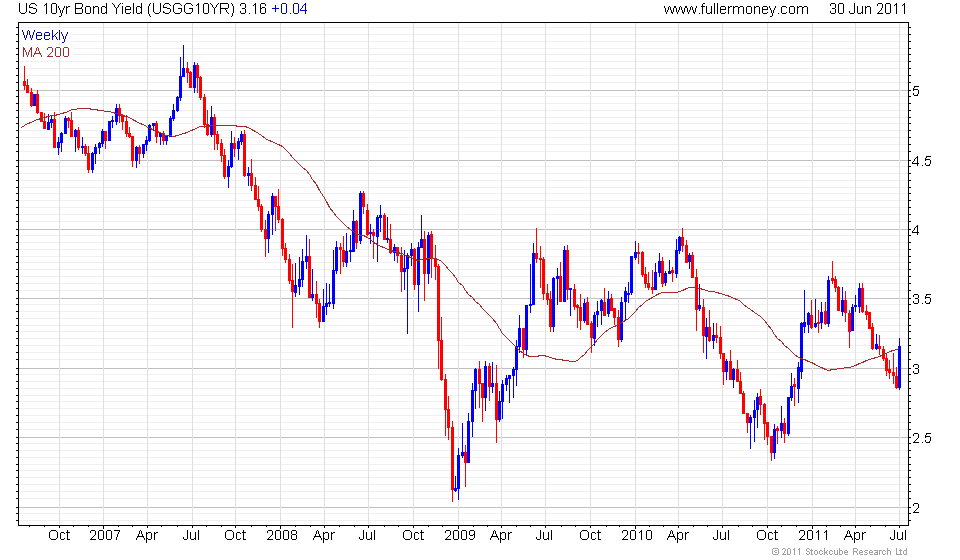The image size is (960, 560).
Task: Click the 3.5 yield axis label
Action: pos(921,300)
